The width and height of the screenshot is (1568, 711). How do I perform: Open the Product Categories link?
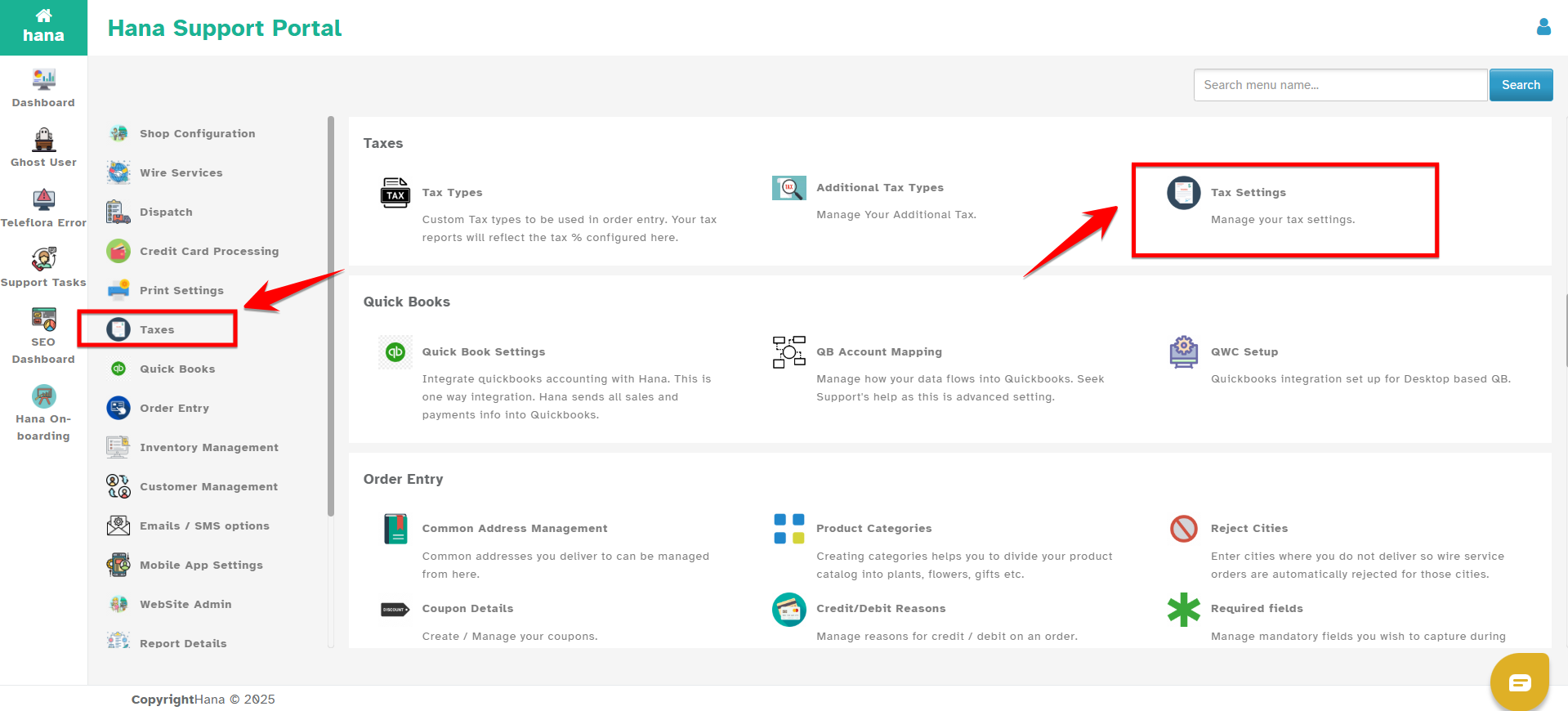(x=874, y=528)
